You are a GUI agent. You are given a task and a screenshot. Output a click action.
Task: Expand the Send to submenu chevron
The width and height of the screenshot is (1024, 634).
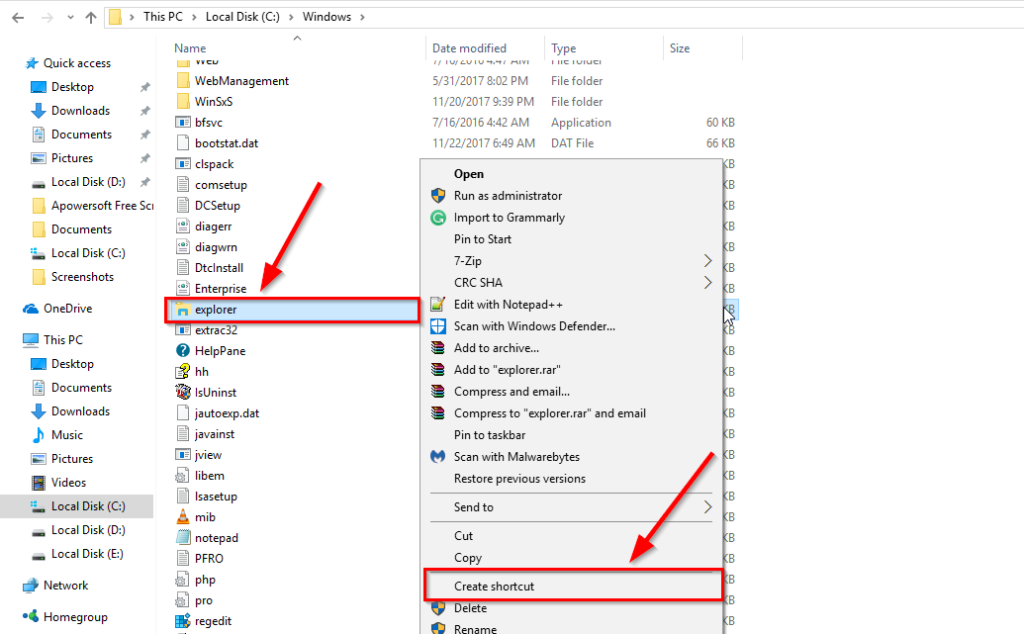click(707, 507)
